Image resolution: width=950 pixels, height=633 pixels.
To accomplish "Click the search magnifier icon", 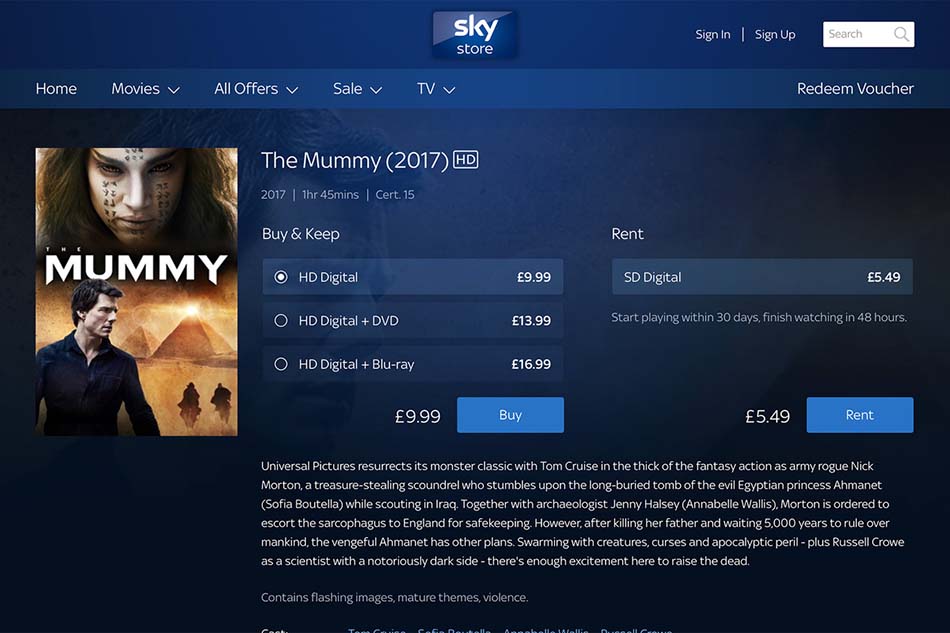I will 901,35.
